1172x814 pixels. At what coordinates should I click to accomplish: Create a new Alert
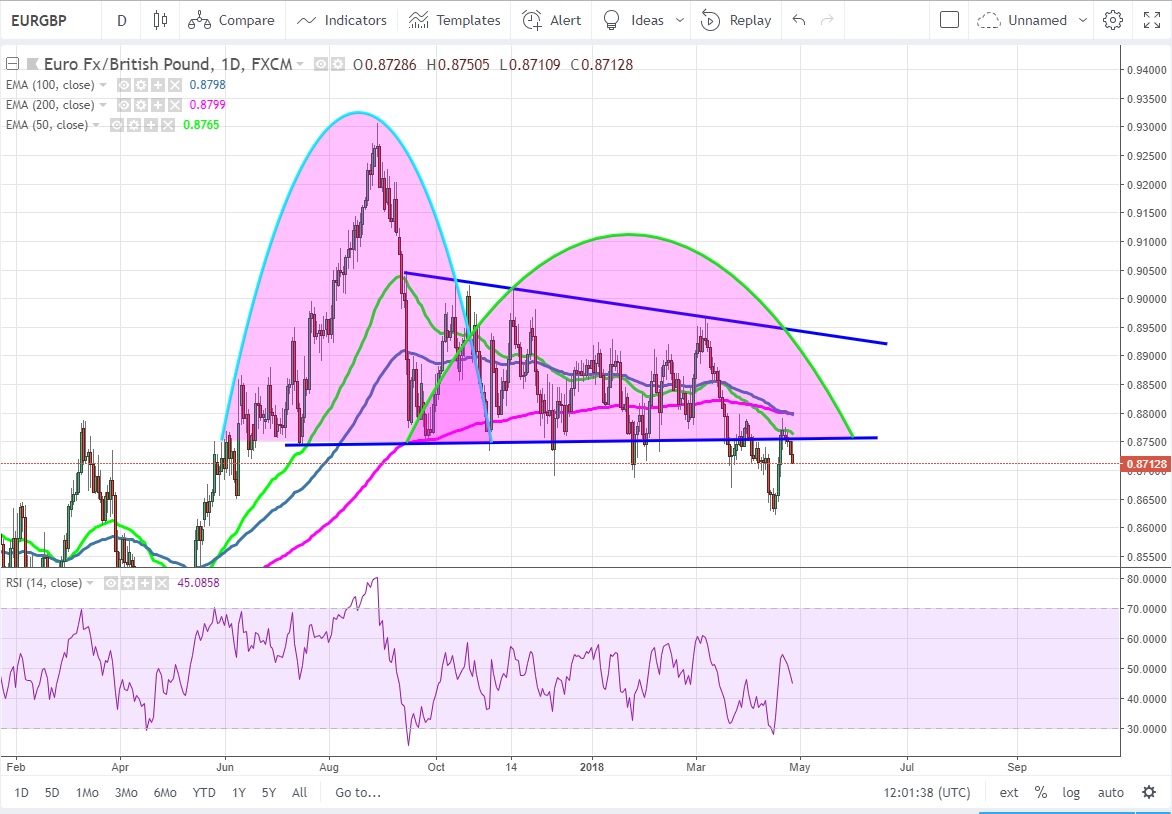(x=551, y=20)
